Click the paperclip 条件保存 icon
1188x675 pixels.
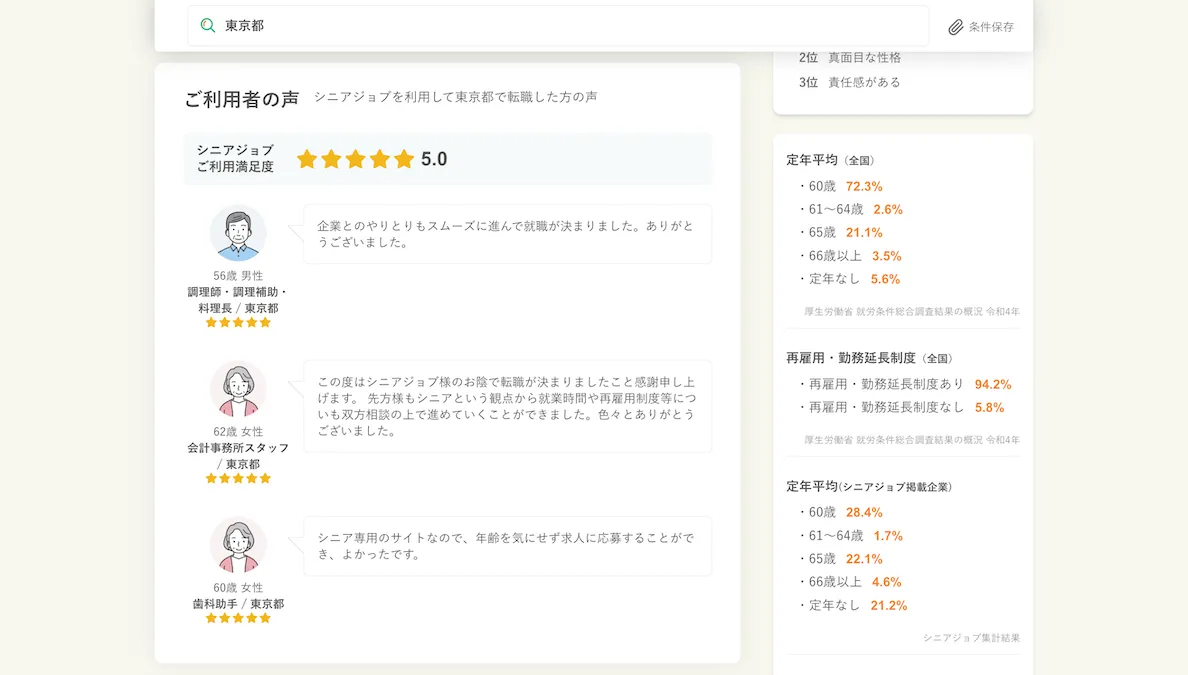(956, 27)
